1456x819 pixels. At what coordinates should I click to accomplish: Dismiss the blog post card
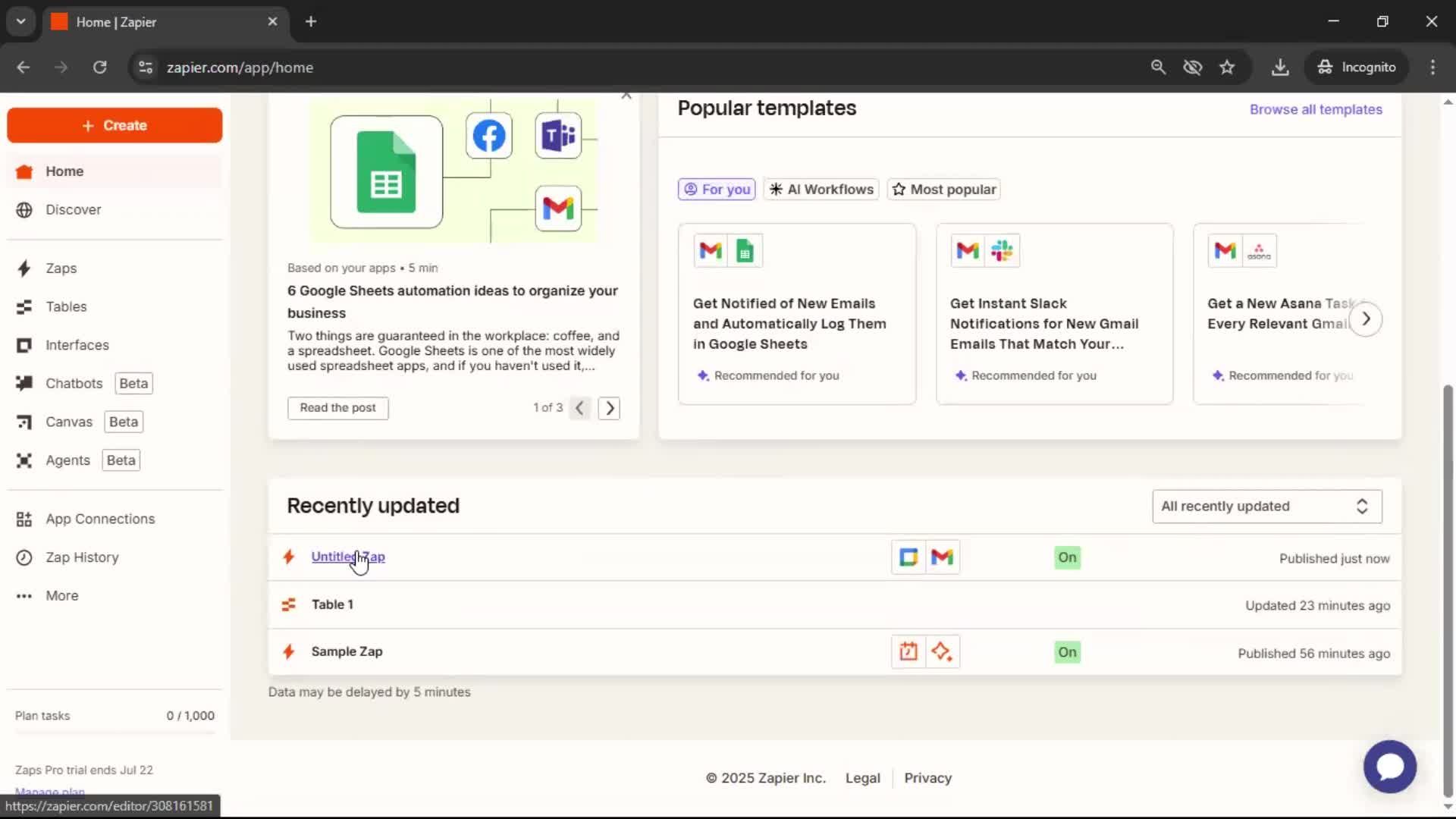coord(626,96)
